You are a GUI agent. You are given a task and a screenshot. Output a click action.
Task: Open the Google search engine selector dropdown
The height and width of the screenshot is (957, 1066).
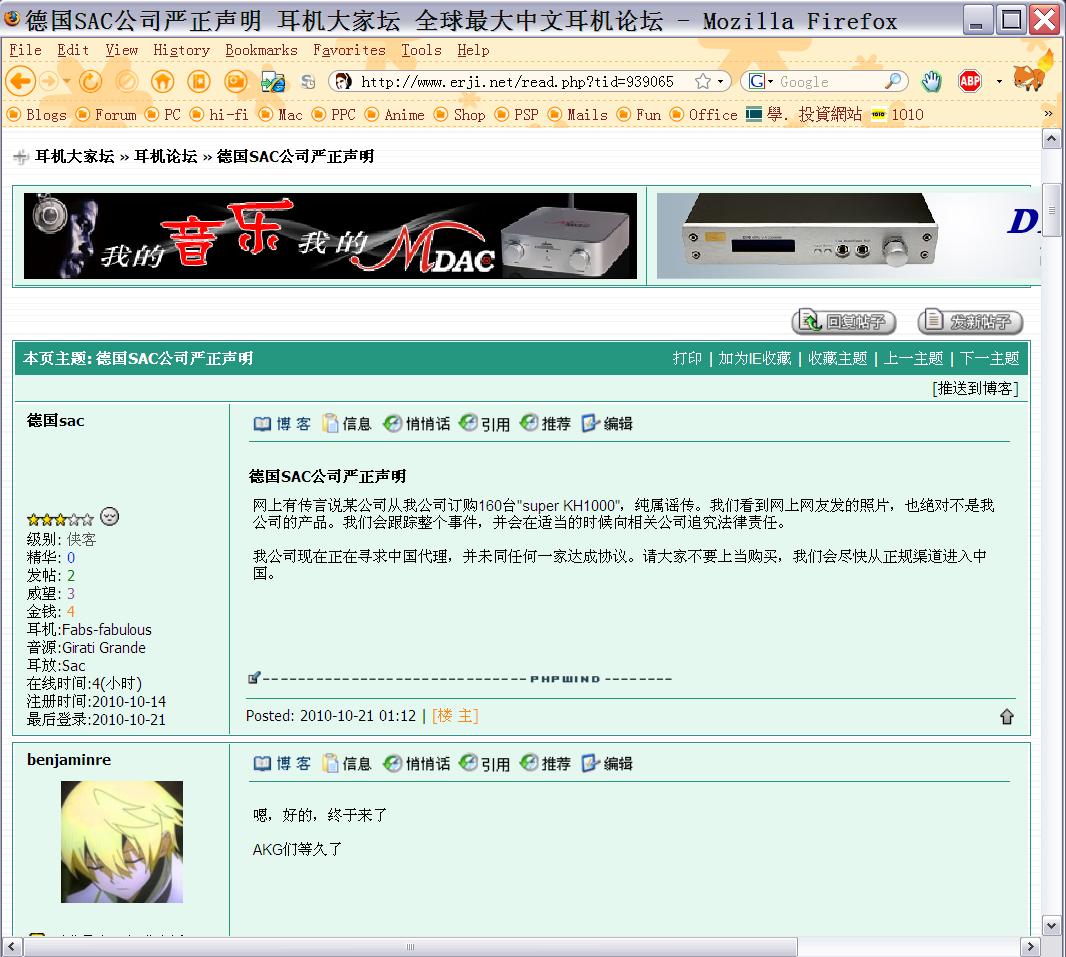761,82
